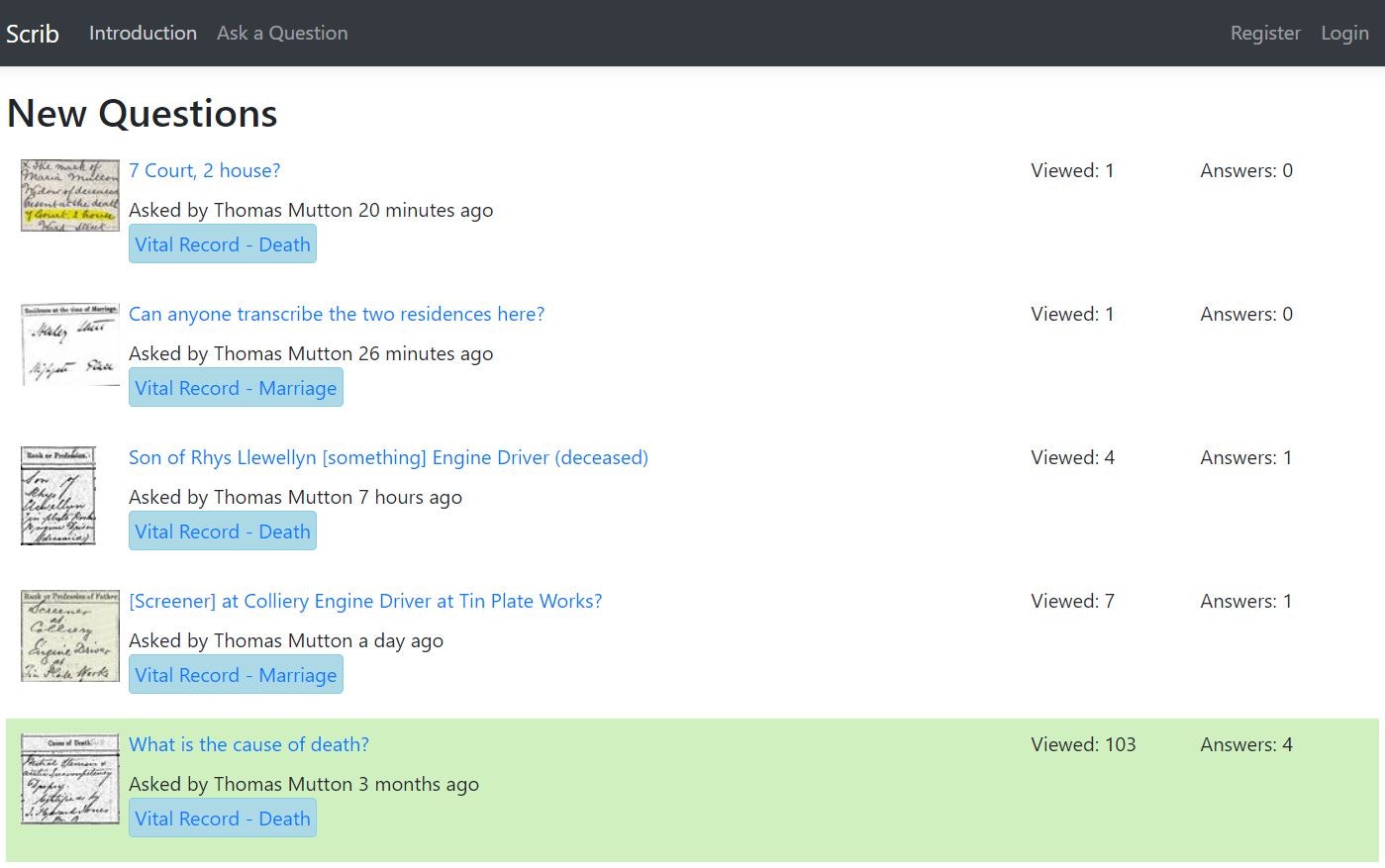Open question "7 Court, 2 house?"
The height and width of the screenshot is (868, 1385).
pyautogui.click(x=204, y=170)
